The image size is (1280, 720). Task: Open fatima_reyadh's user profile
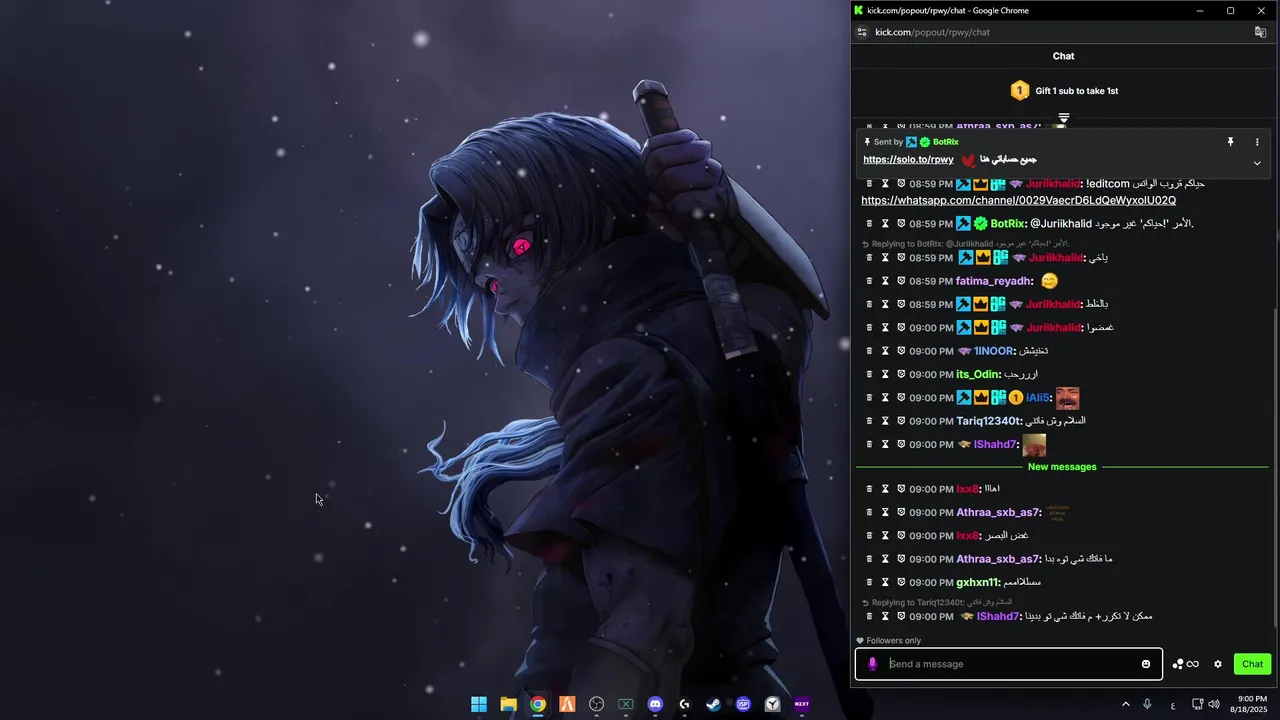coord(994,281)
